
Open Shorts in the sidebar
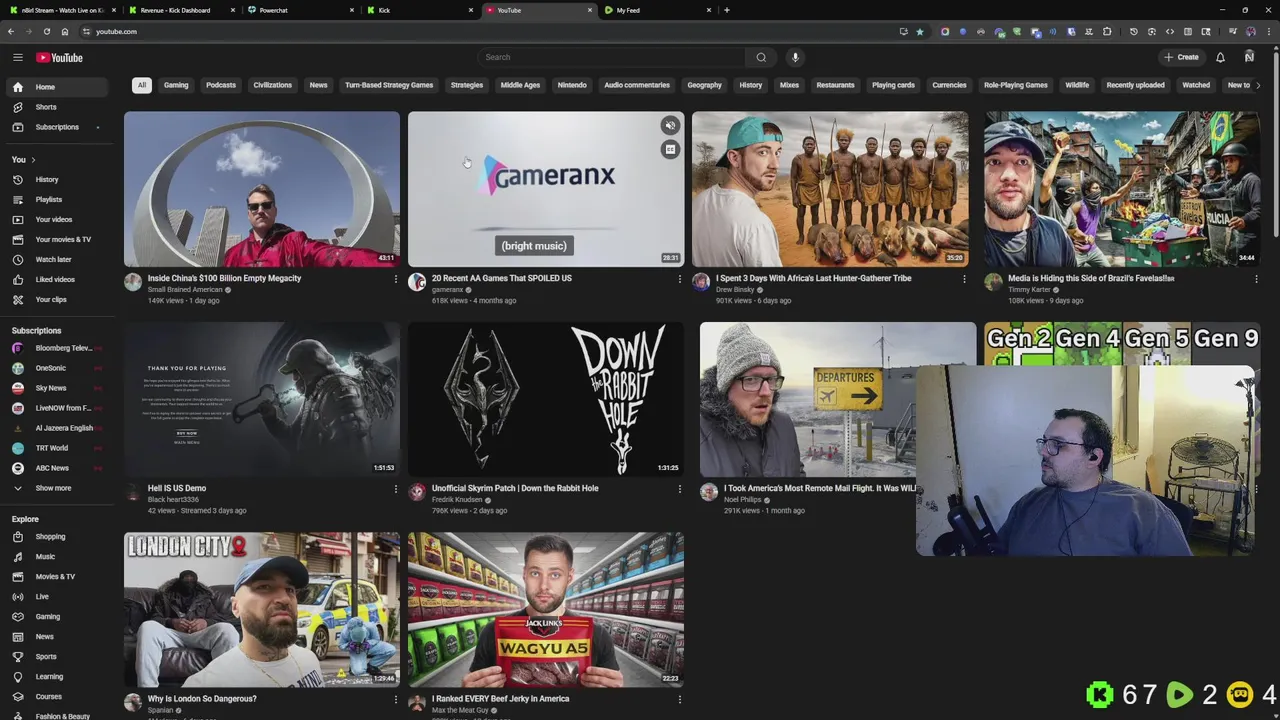[56, 107]
